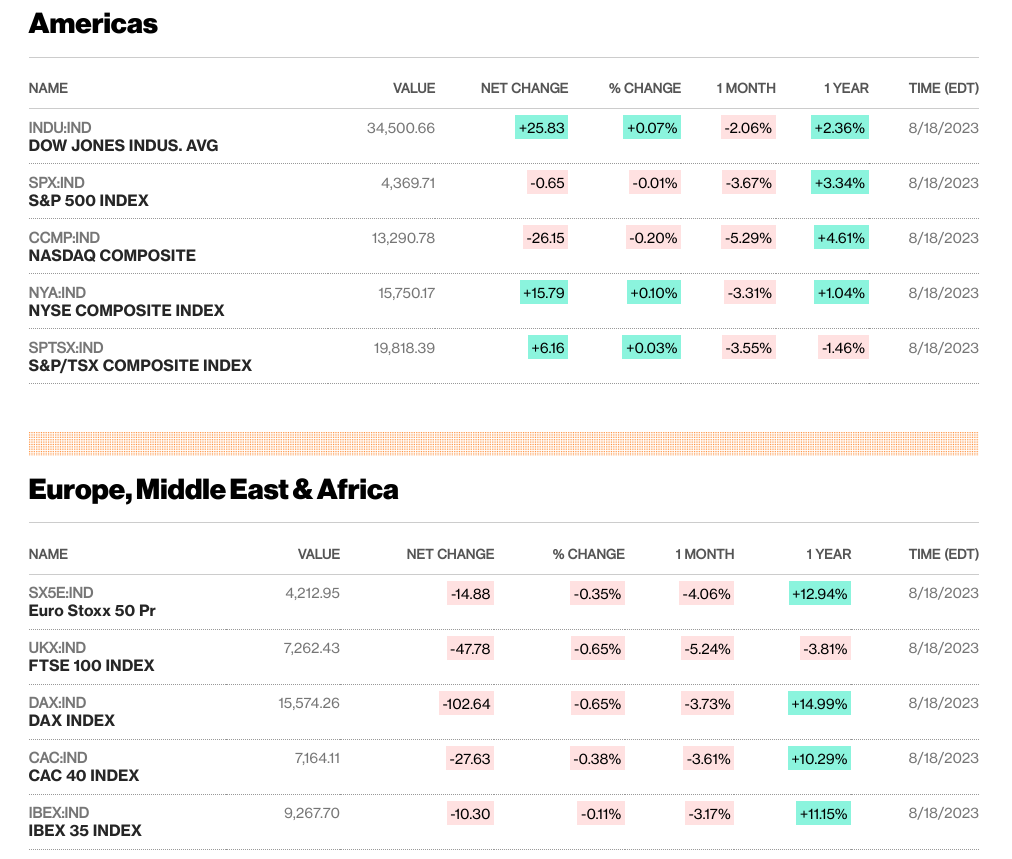Click the Euro Stoxx value 4,212.95
Viewport: 1012px width, 859px height.
(312, 592)
